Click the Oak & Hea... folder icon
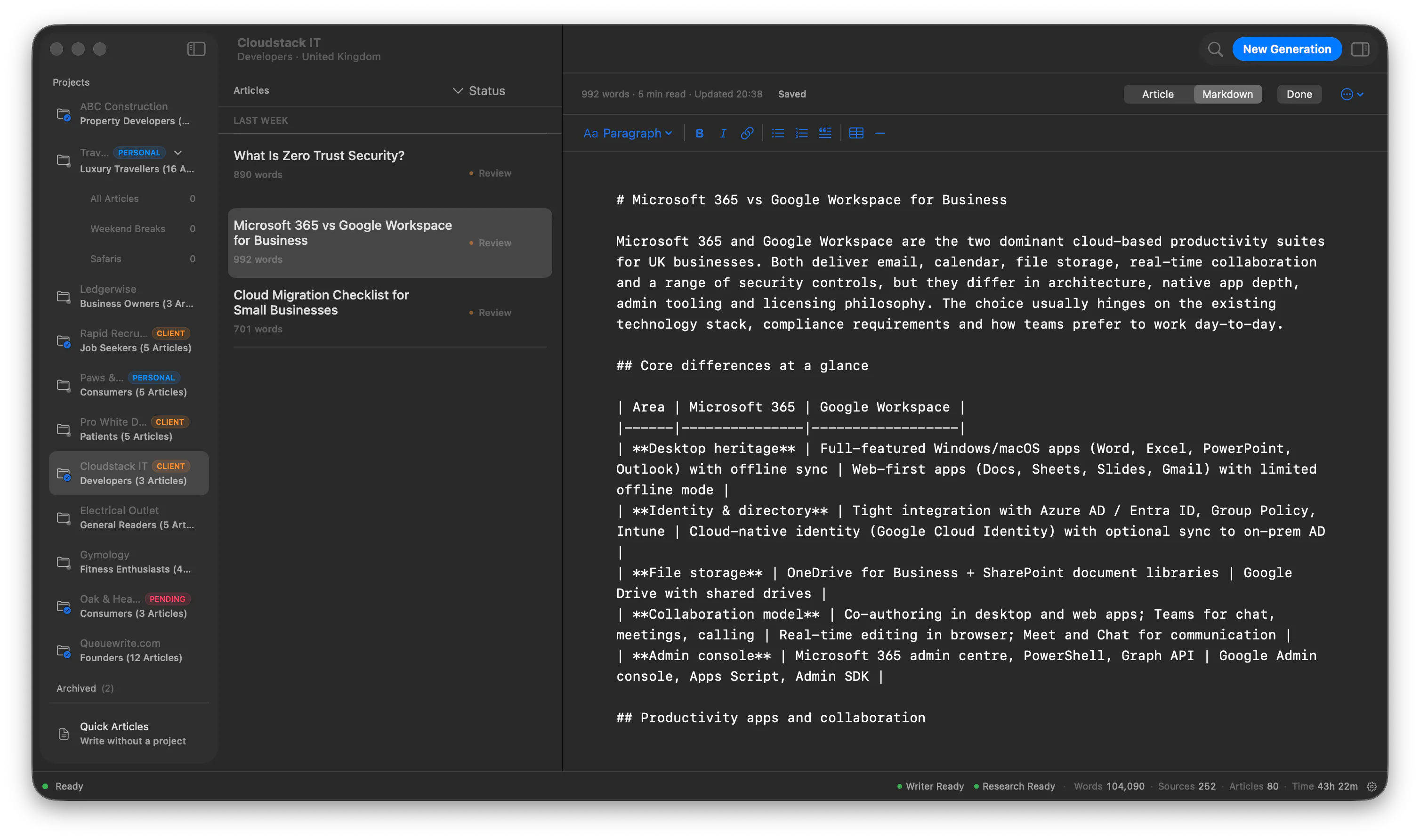The height and width of the screenshot is (840, 1420). [x=64, y=606]
